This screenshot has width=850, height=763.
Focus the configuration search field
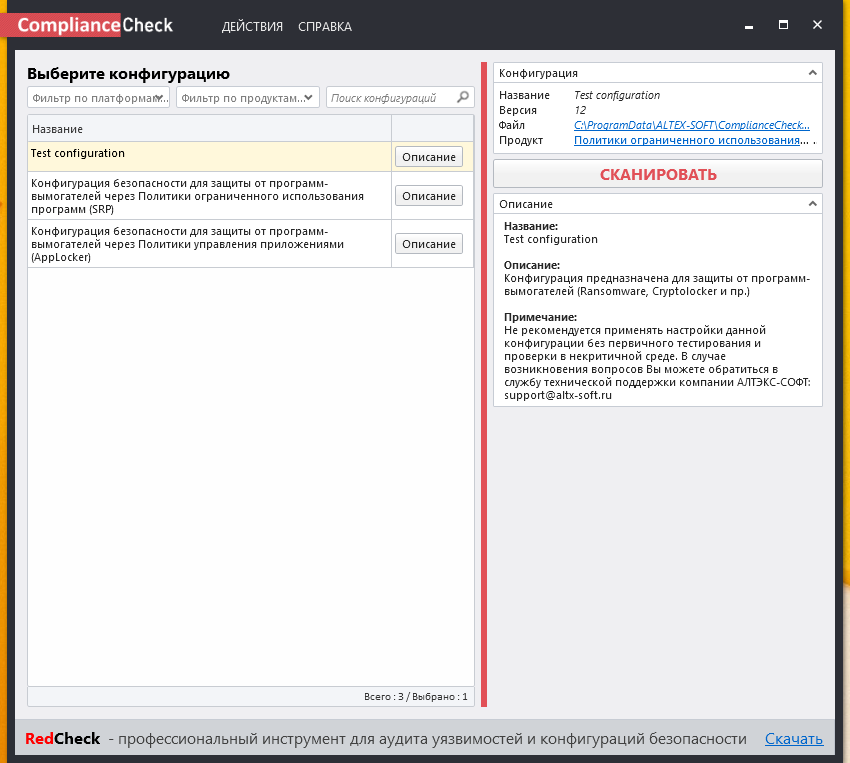coord(400,98)
